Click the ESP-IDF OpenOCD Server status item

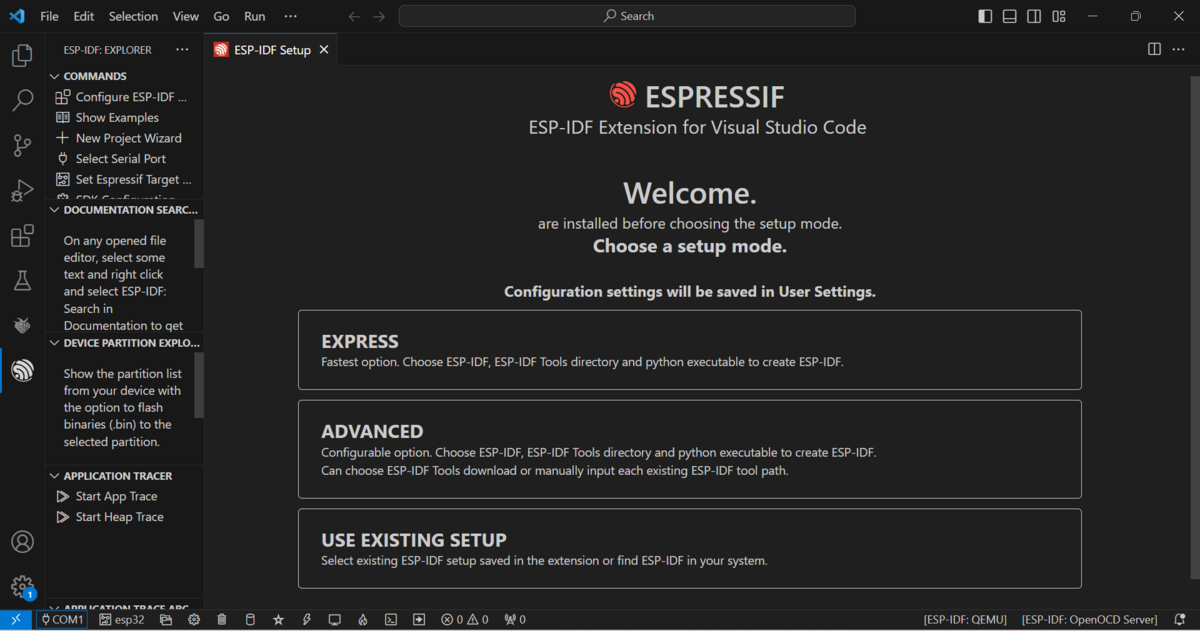pyautogui.click(x=1089, y=620)
